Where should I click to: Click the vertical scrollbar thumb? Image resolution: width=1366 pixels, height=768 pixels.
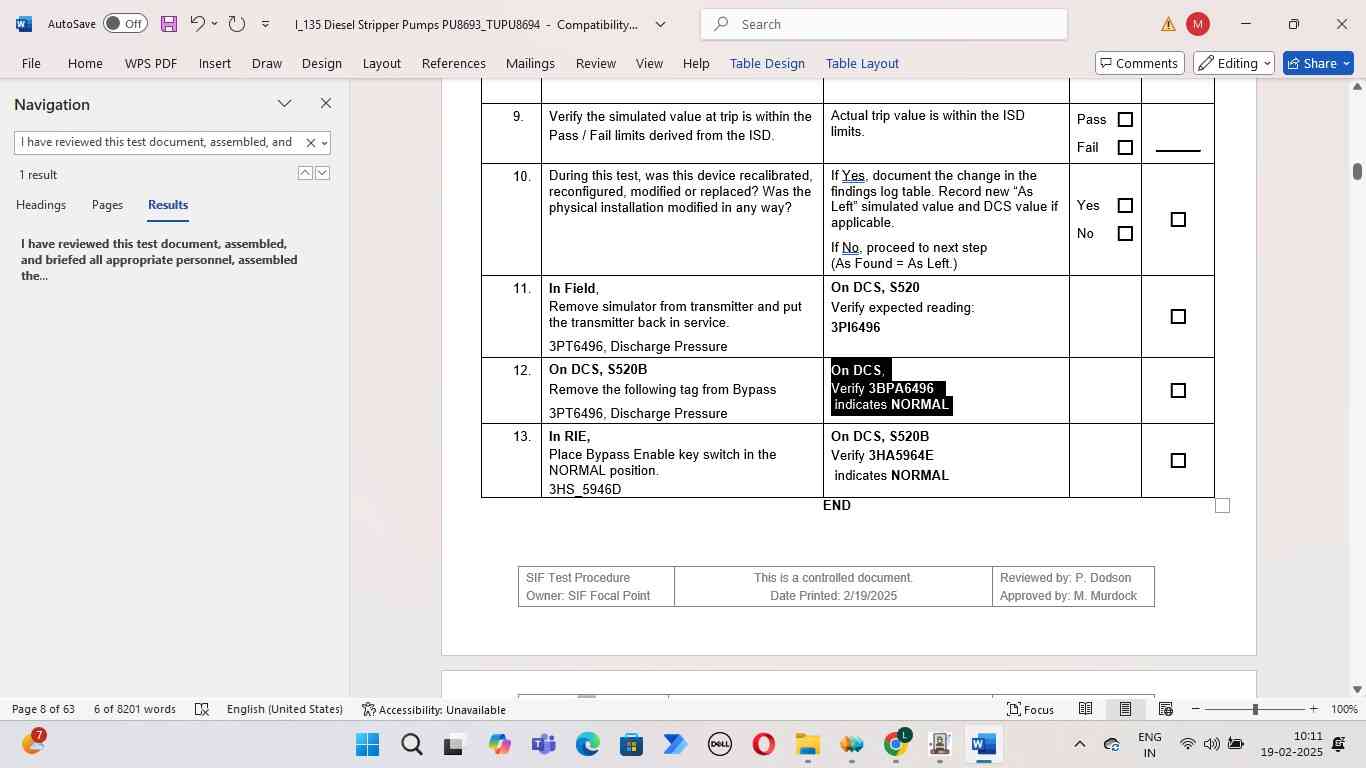1357,171
